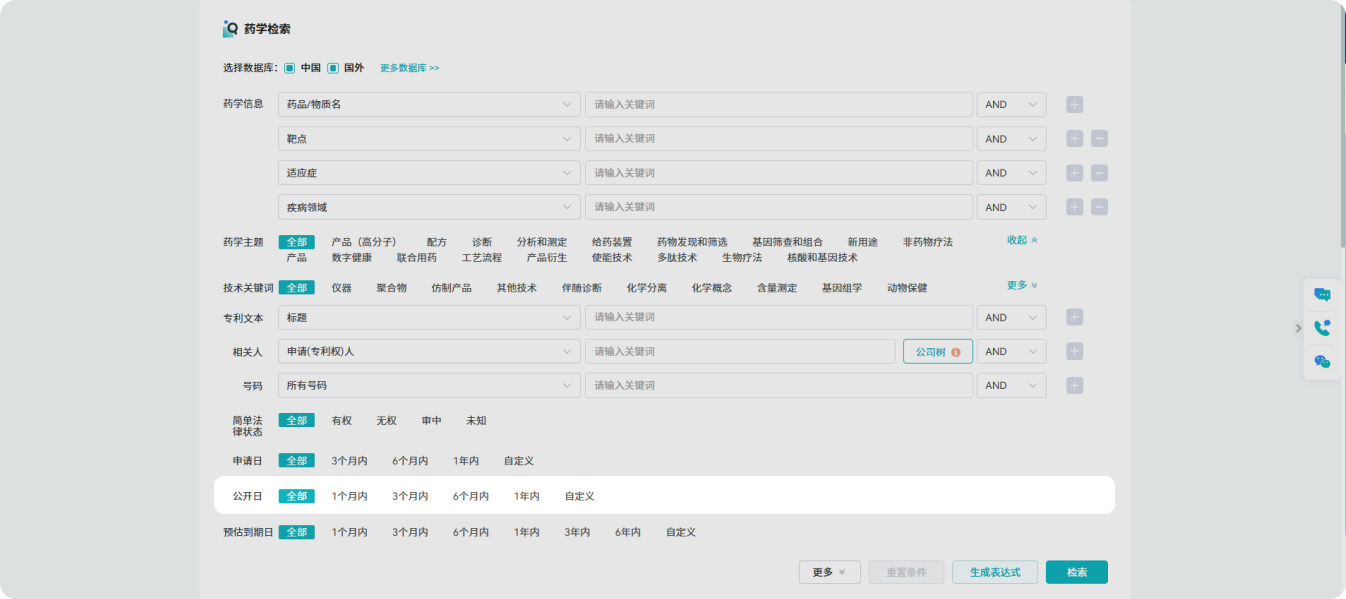Focus keyword input for 药品/物质名
Screen dimensions: 1346x599
tap(779, 105)
